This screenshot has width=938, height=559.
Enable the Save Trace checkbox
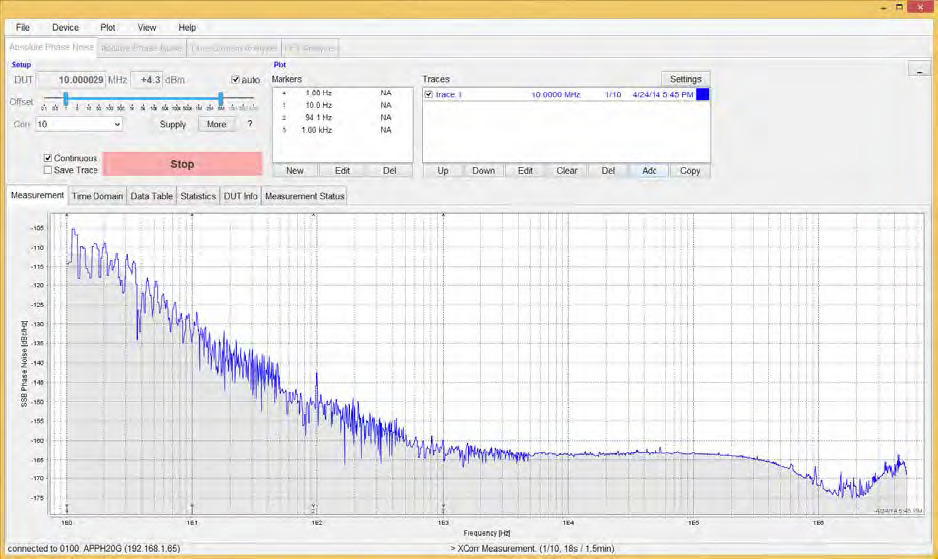(x=48, y=170)
